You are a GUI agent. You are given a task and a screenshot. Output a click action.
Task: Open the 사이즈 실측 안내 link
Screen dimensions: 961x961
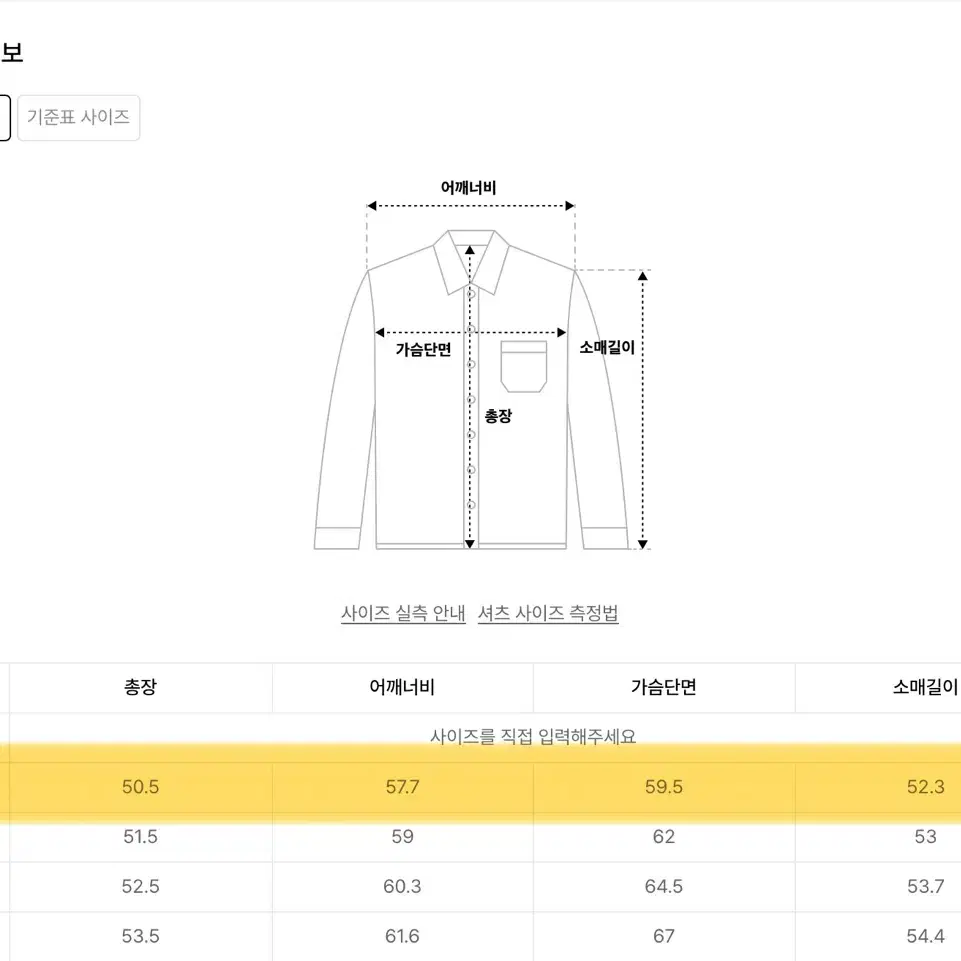pyautogui.click(x=403, y=613)
